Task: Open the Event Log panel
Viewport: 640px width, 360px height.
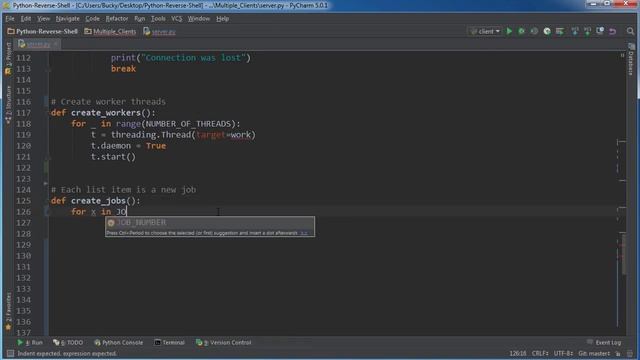Action: point(604,342)
